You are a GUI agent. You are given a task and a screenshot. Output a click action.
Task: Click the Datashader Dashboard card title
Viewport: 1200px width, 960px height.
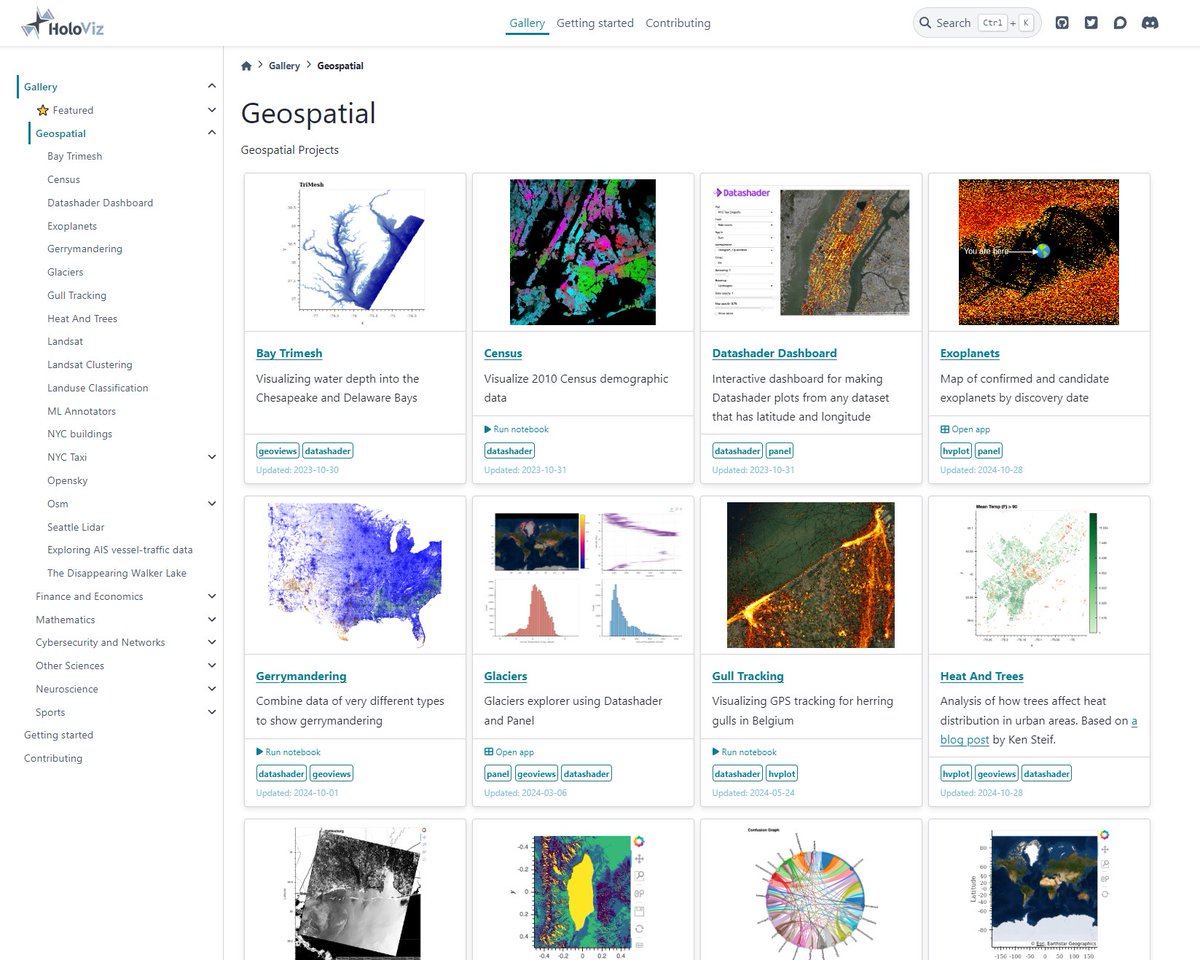pos(774,353)
